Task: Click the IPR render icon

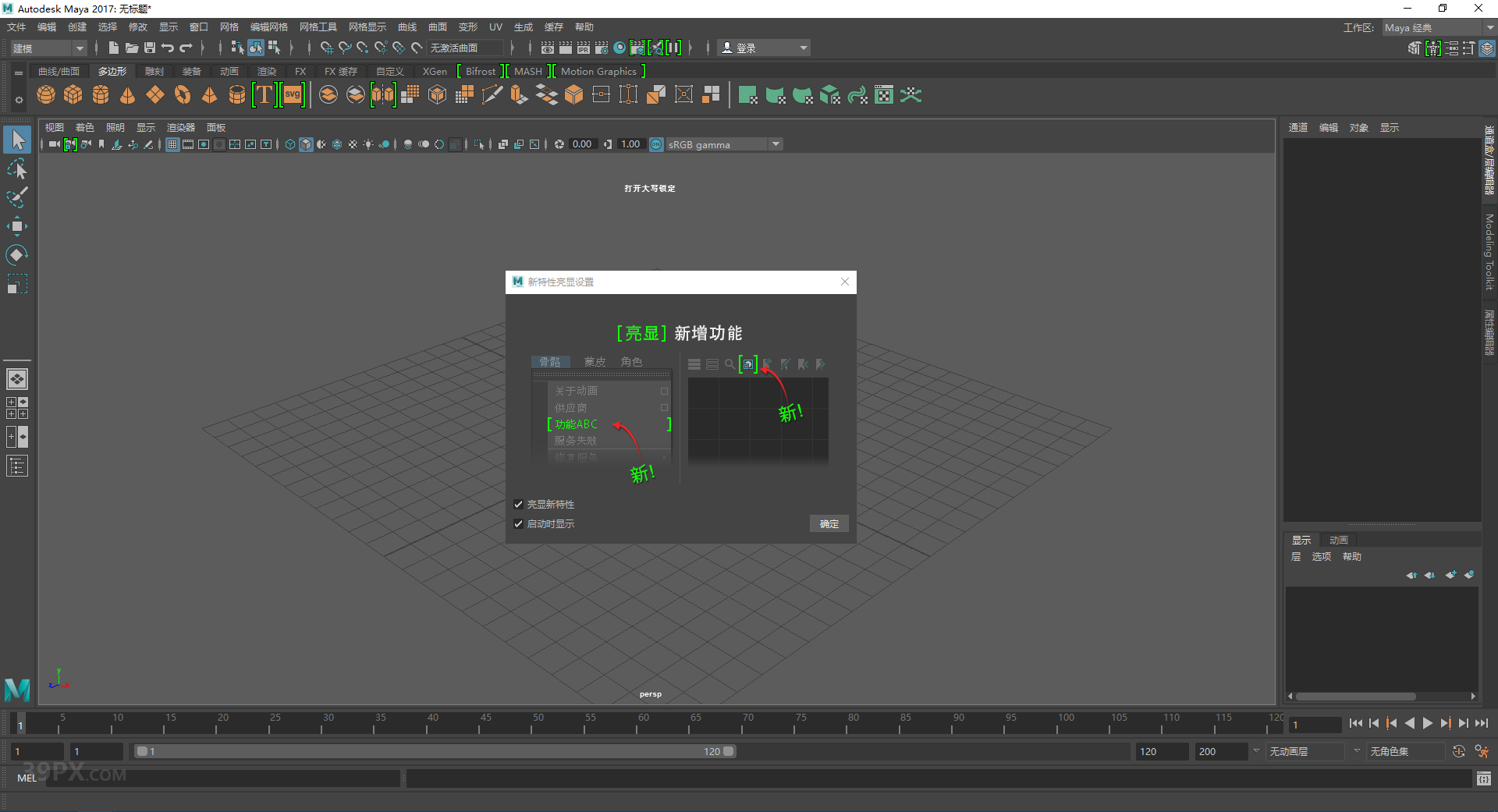Action: (583, 48)
